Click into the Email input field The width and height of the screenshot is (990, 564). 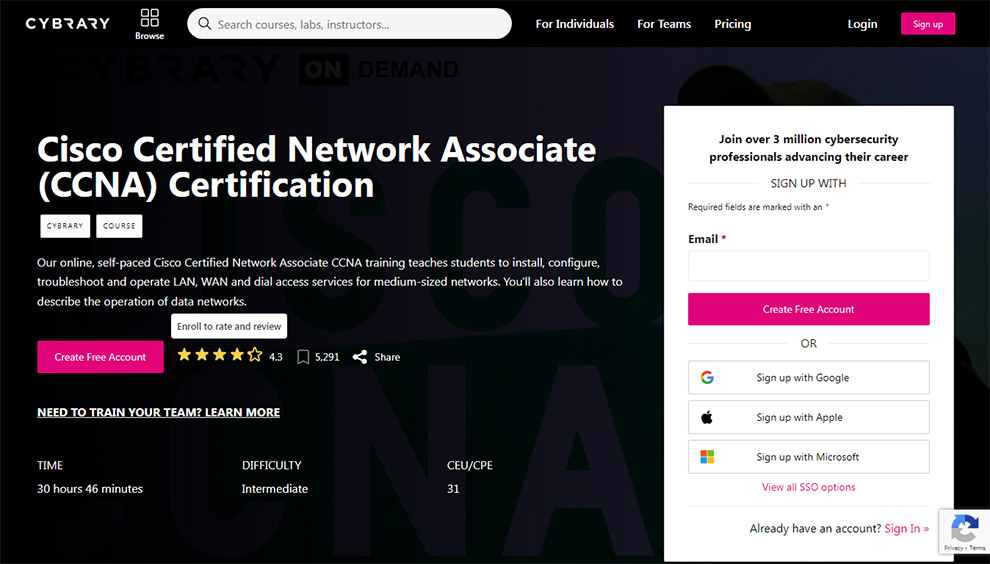[x=809, y=266]
